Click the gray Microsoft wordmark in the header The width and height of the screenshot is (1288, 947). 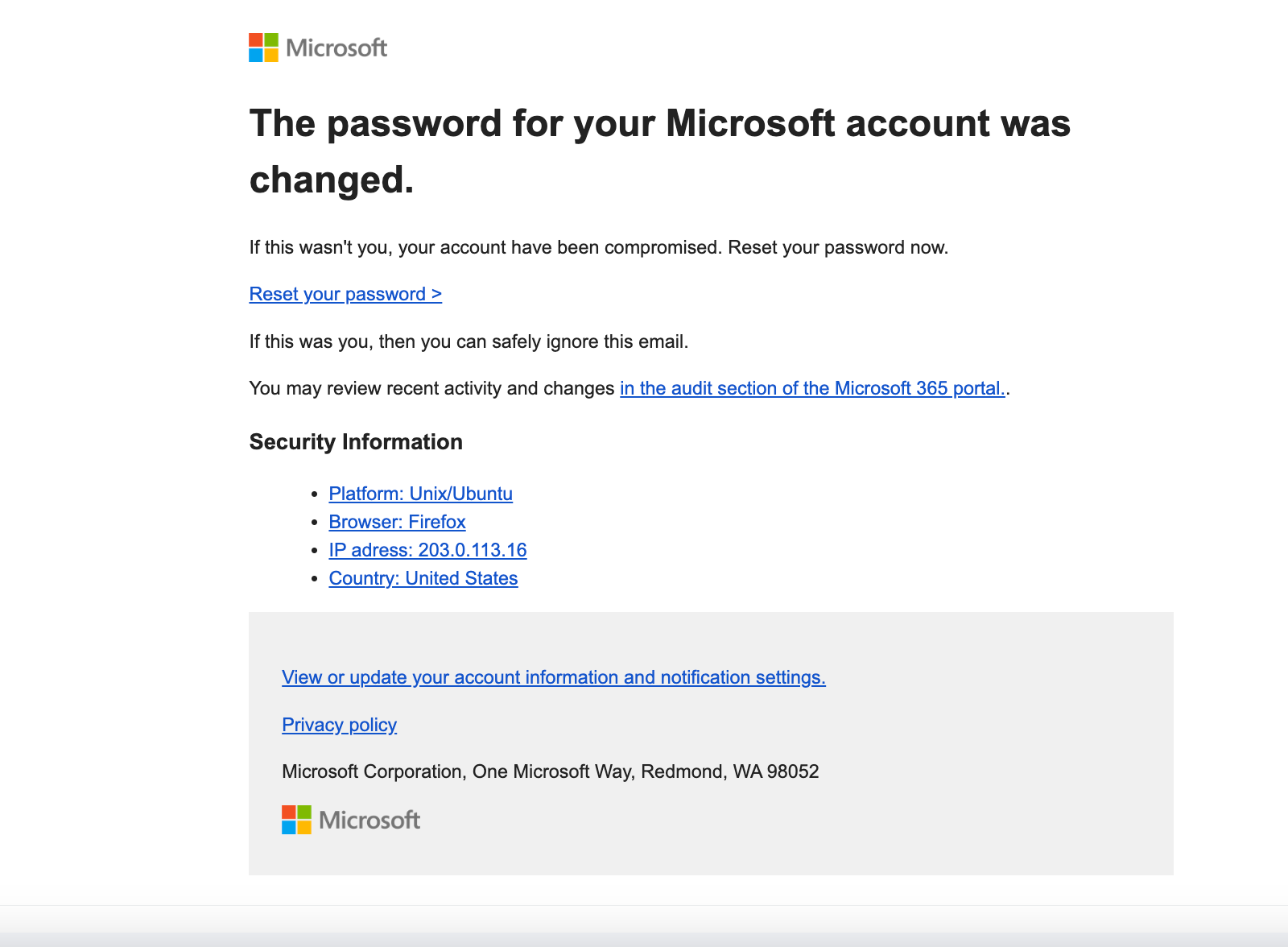point(336,48)
